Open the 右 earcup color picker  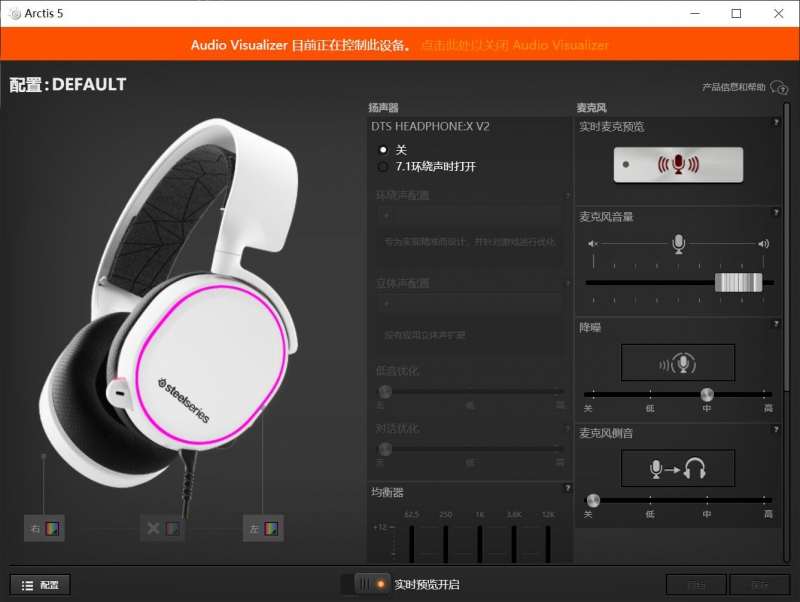click(x=52, y=529)
